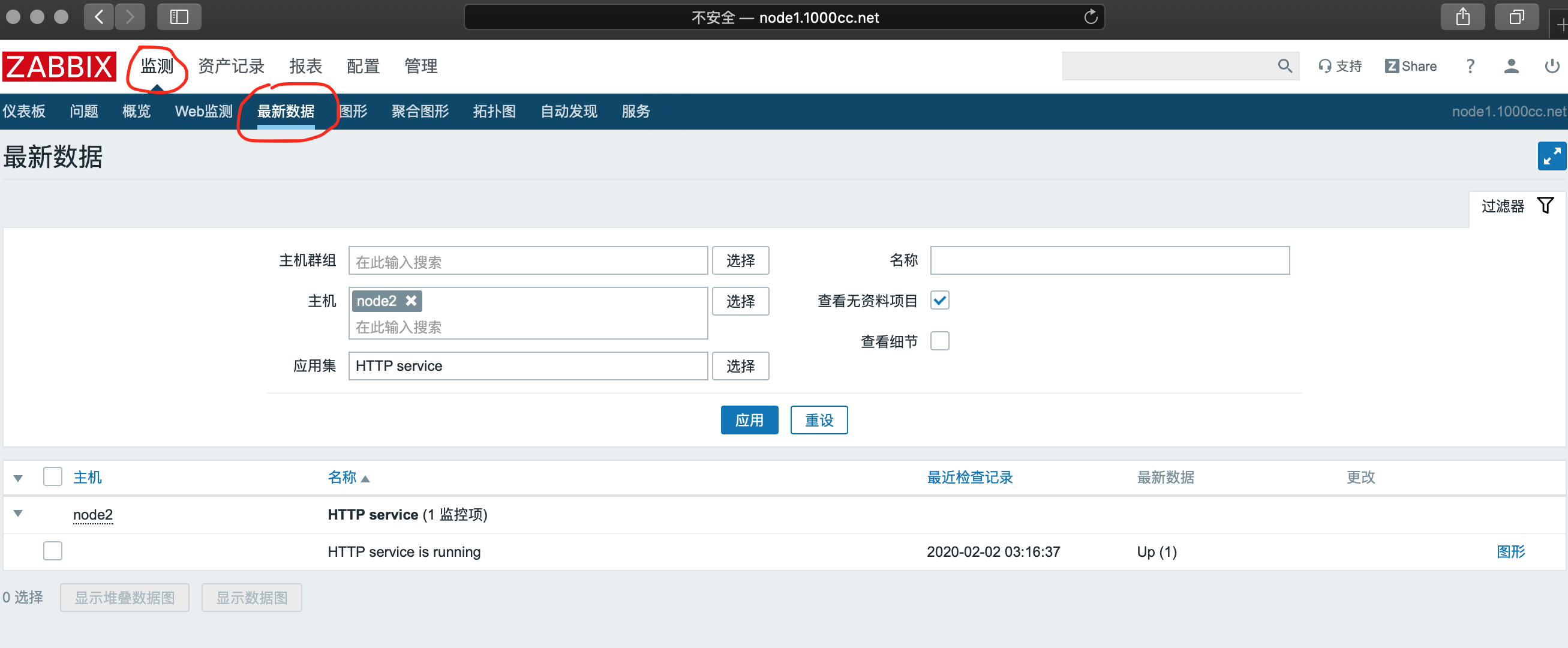This screenshot has width=1568, height=648.
Task: Collapse the node2 HTTP service group
Action: 18,514
